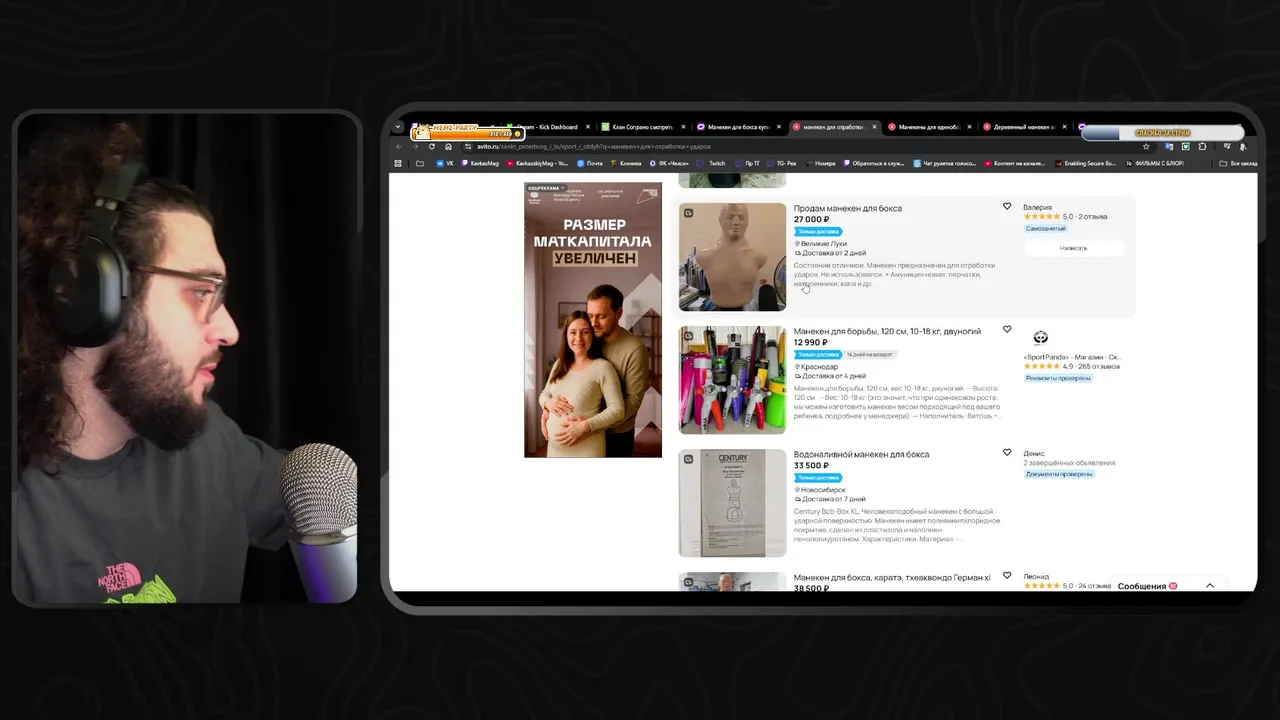The image size is (1280, 720).
Task: Open seller profile 'Денис'
Action: pyautogui.click(x=1034, y=453)
